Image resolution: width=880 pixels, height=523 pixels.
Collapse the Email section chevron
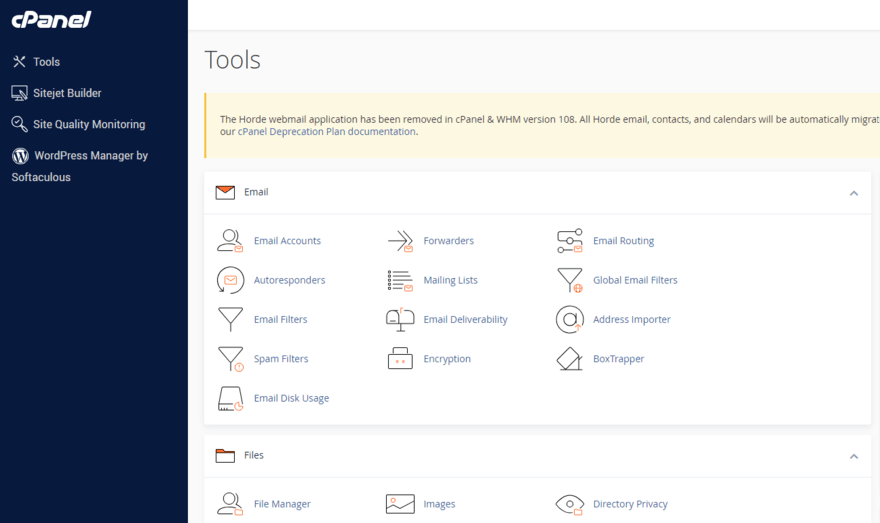854,193
